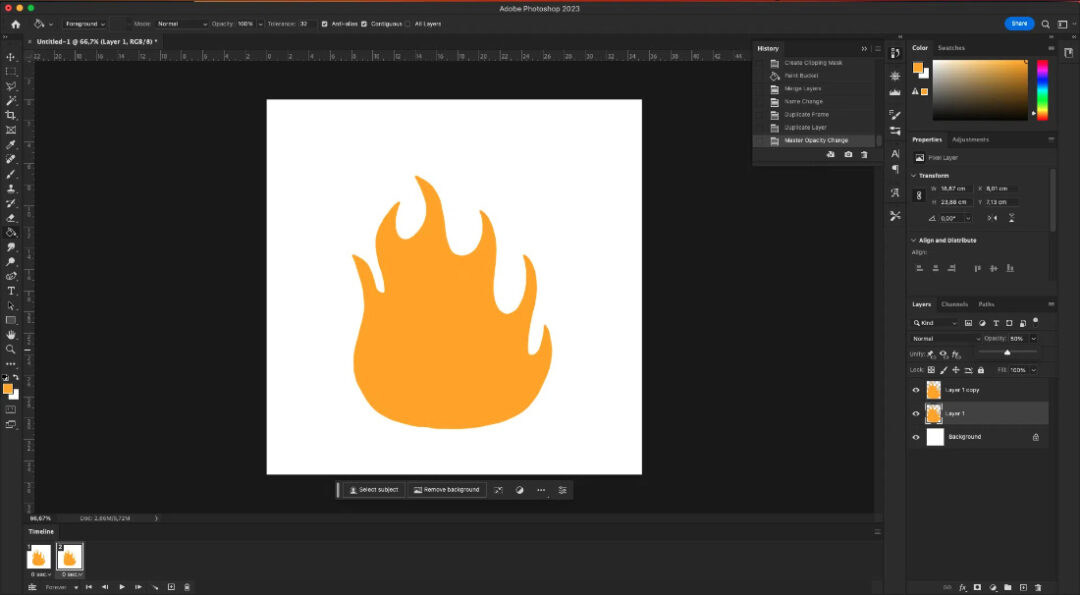Select the Paint Bucket tool in toolbar
Screen dimensions: 1080x595
click(10, 232)
